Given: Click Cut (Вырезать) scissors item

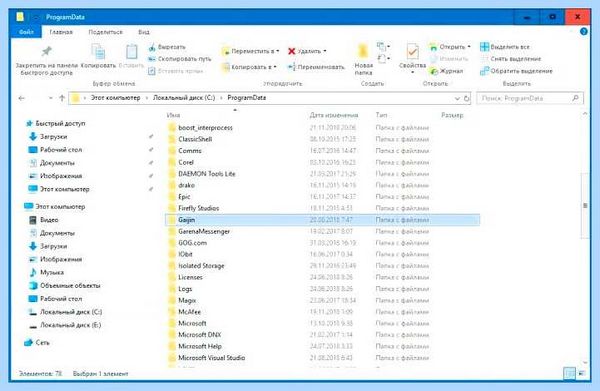Looking at the screenshot, I should [x=166, y=47].
